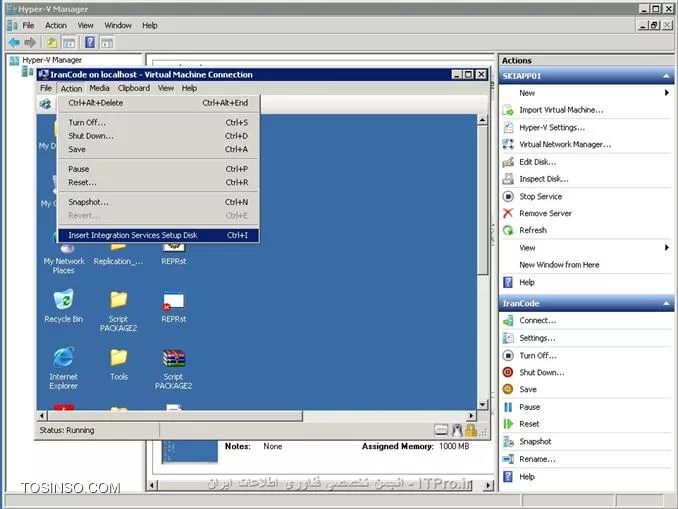Open Help menu in VM Connection window
This screenshot has width=678, height=509.
(x=189, y=88)
